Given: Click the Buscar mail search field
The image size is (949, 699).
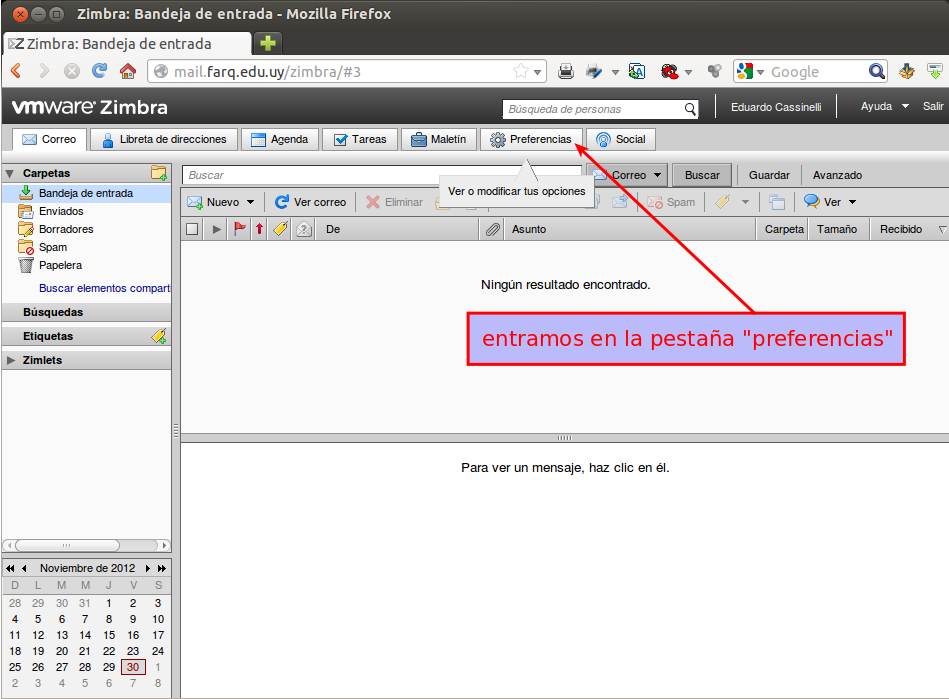Looking at the screenshot, I should pyautogui.click(x=381, y=175).
